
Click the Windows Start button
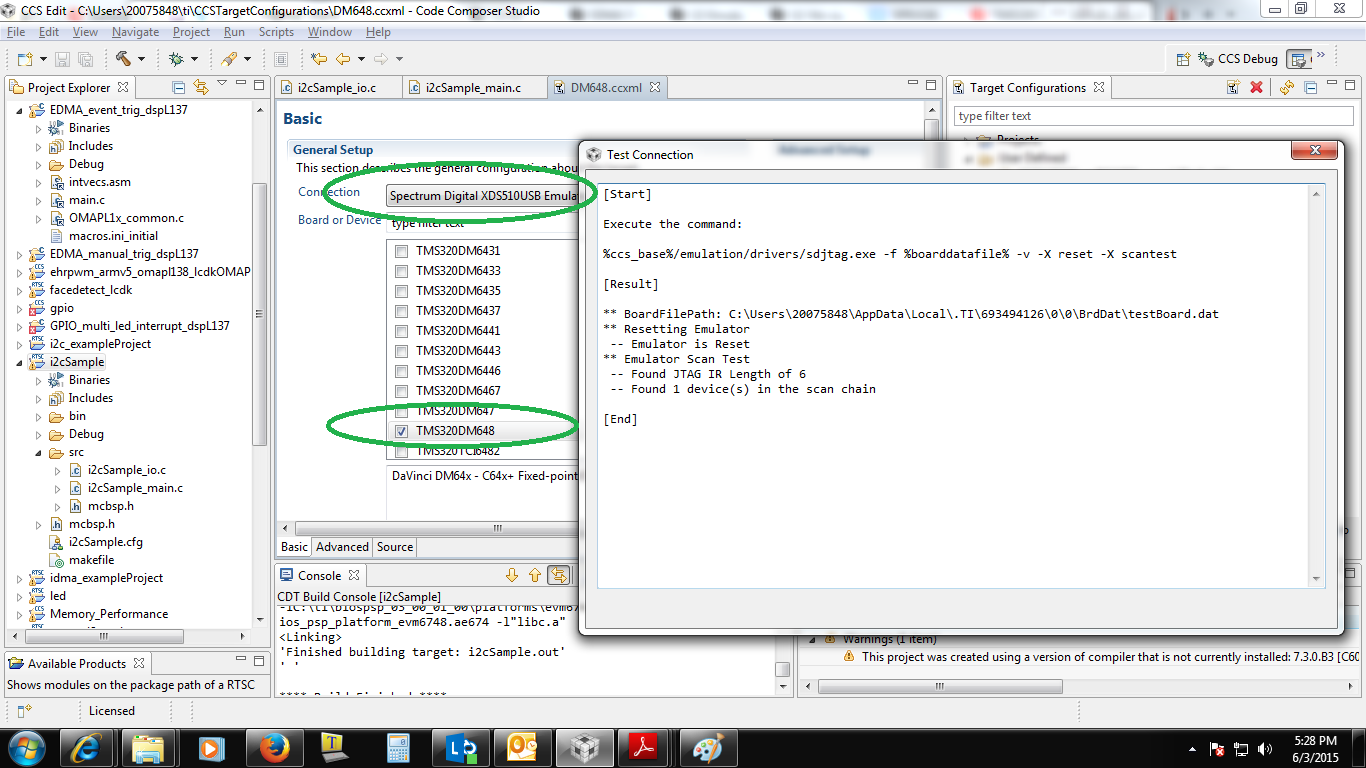26,747
